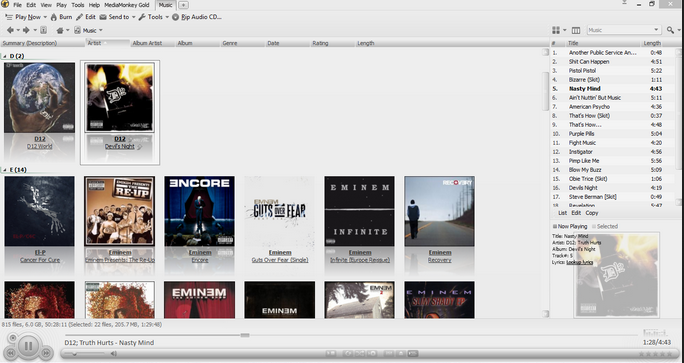This screenshot has width=684, height=363.
Task: Toggle the column browser icon
Action: click(x=576, y=30)
